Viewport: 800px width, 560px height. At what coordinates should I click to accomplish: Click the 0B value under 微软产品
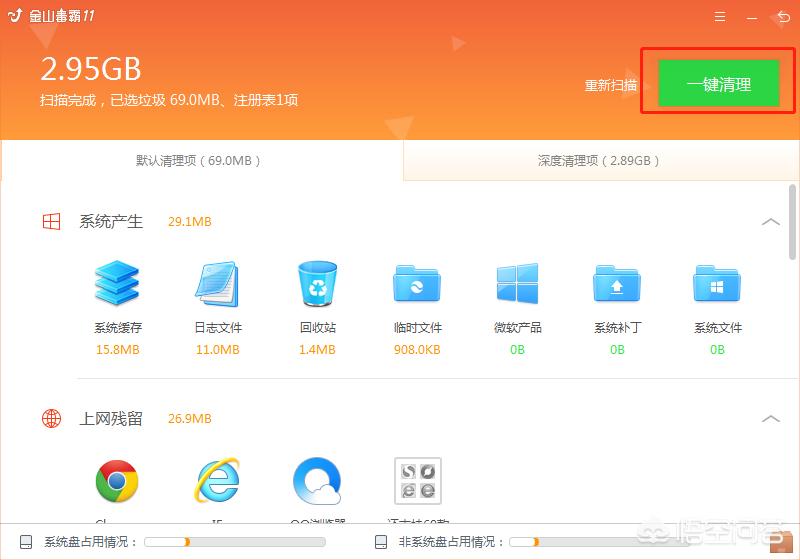[x=517, y=350]
